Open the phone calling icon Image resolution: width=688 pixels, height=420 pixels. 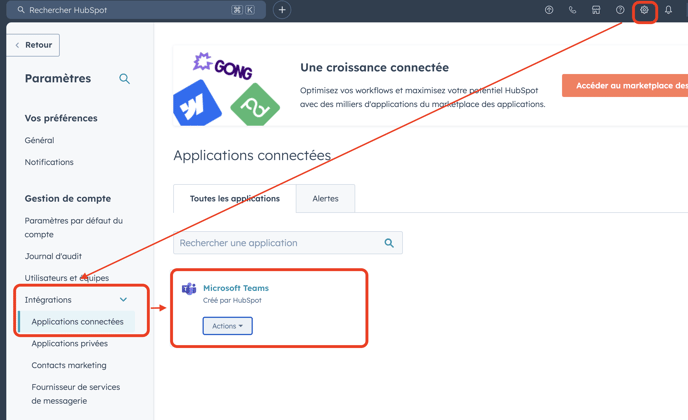click(x=573, y=10)
